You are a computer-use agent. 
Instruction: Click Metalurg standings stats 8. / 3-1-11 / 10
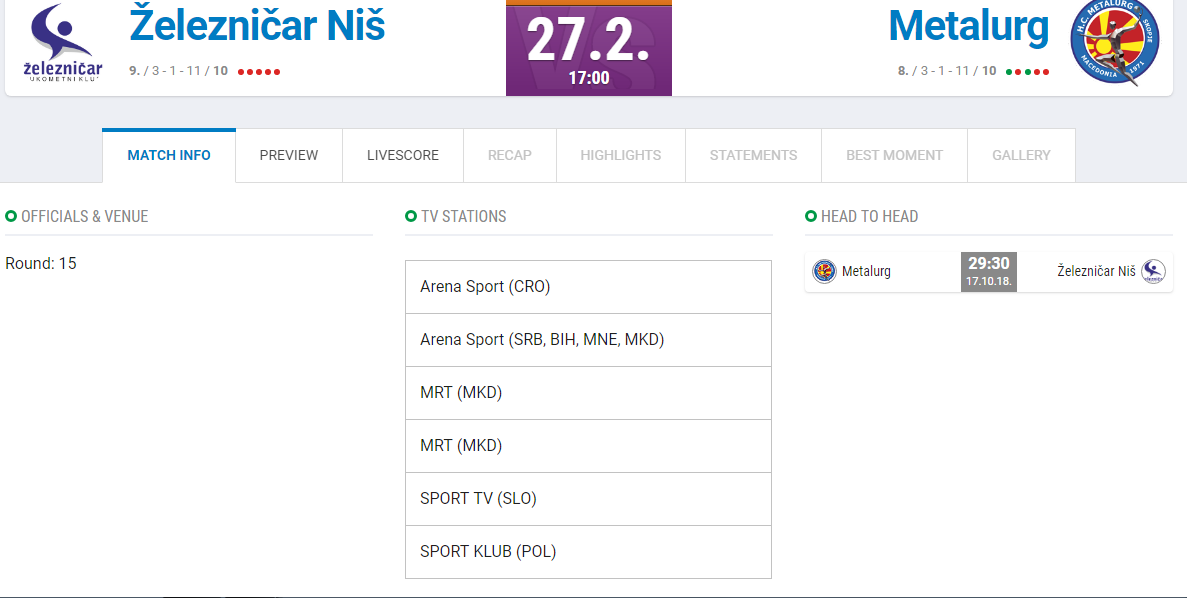pos(947,71)
